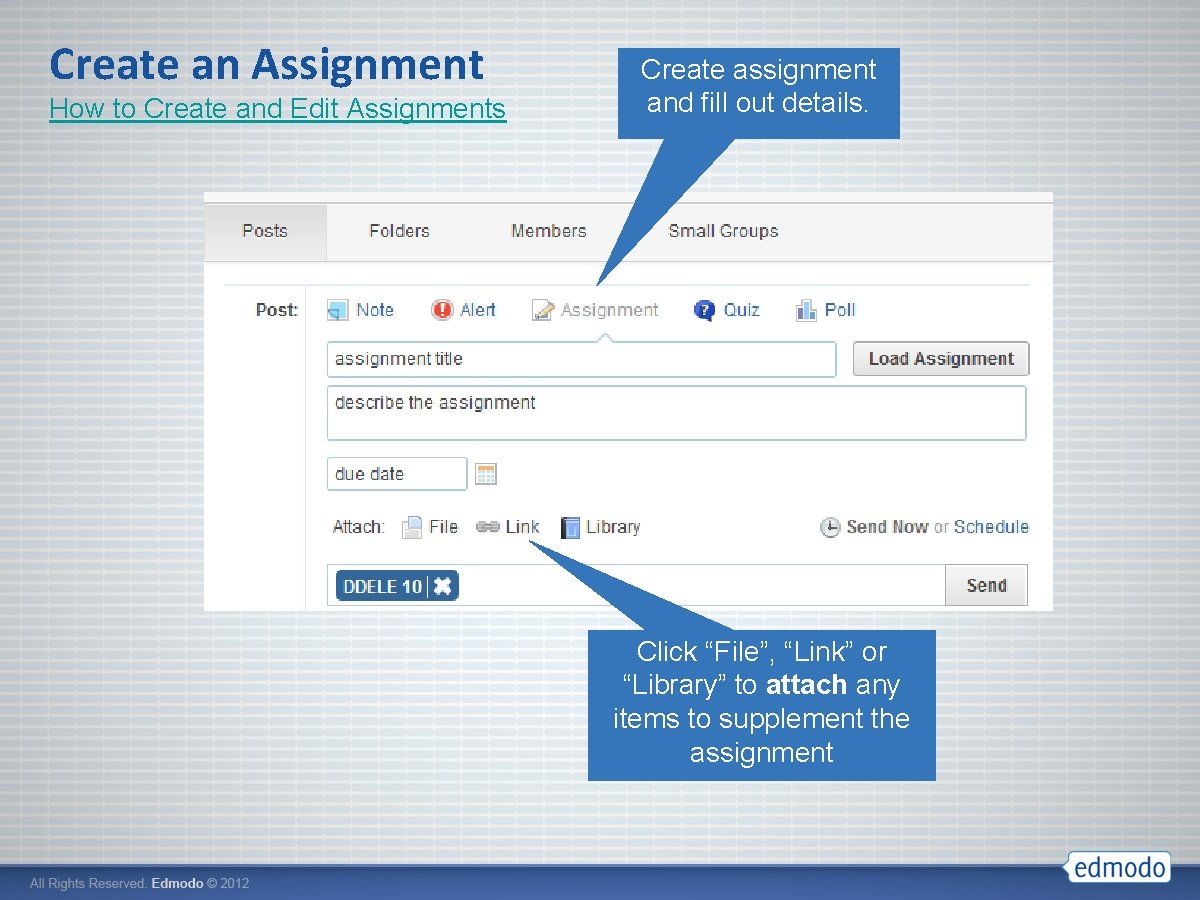Switch to the Small Groups tab
The height and width of the screenshot is (900, 1200).
tap(724, 231)
